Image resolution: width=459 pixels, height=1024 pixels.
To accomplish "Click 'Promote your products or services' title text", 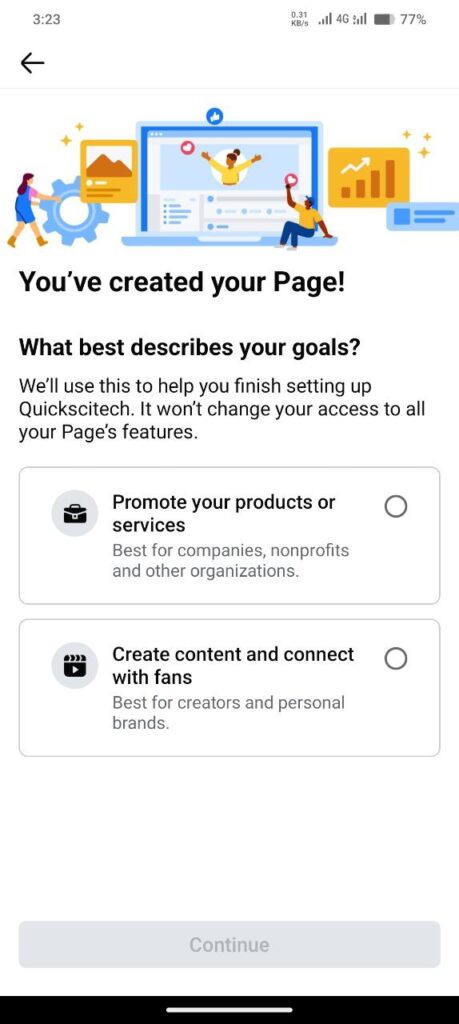I will [223, 513].
